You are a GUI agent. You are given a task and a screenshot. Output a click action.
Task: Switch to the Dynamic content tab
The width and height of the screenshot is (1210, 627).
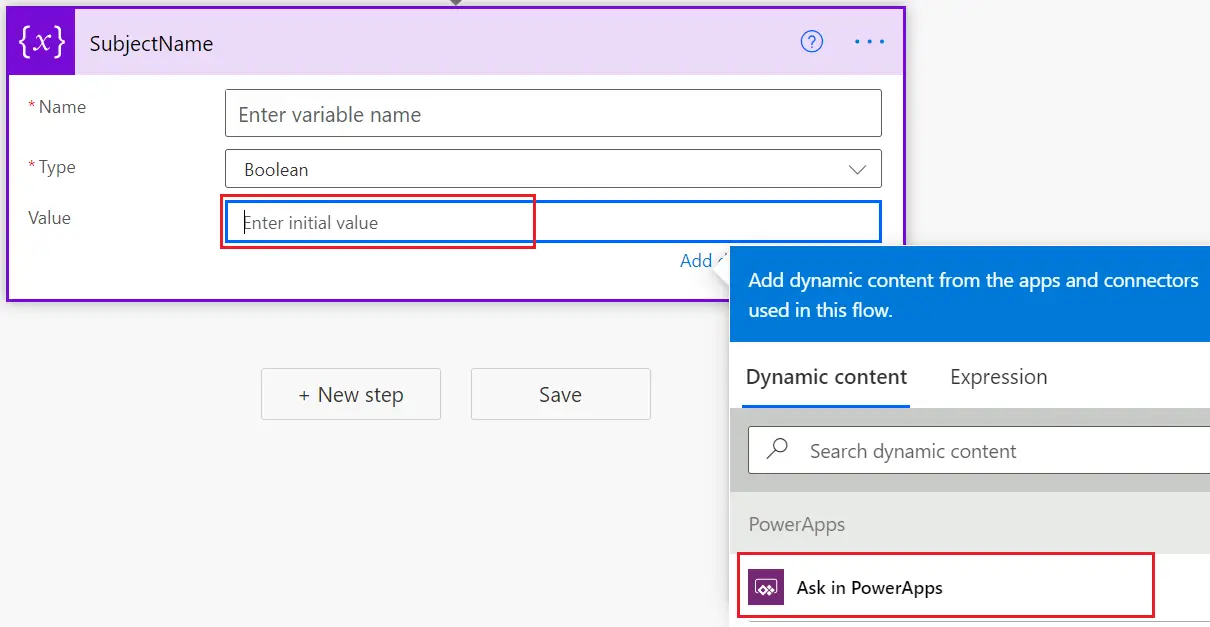click(x=827, y=377)
